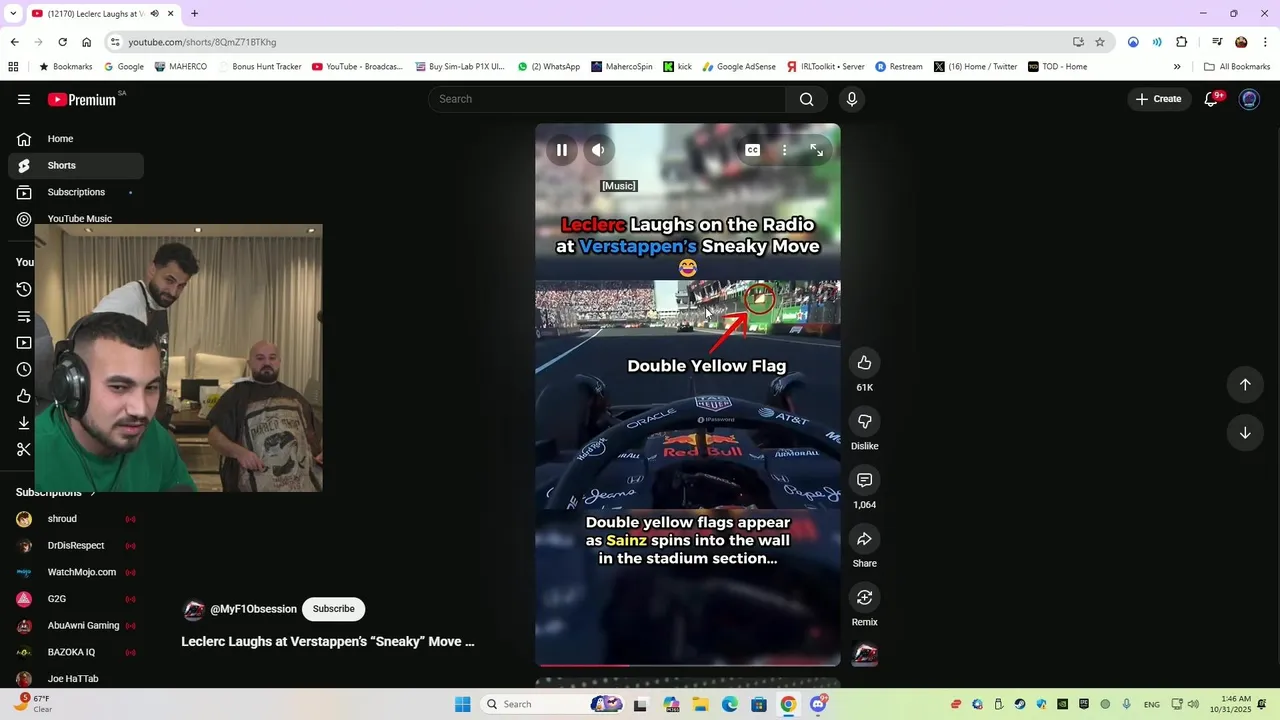The height and width of the screenshot is (720, 1280).
Task: Close the Leclerc Laughs tab
Action: click(171, 13)
